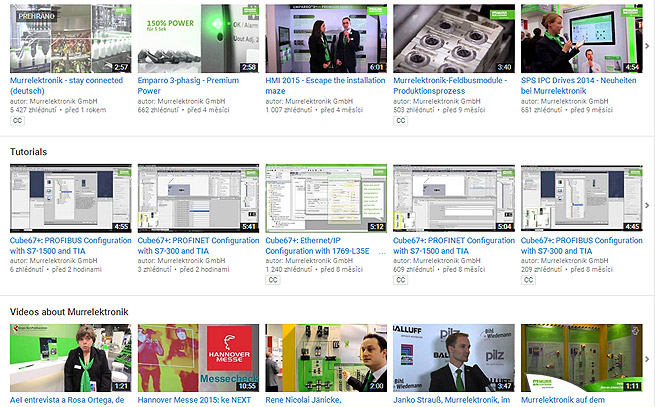Open 'Murrelektronik auf dem' video thumbnail
655x407 pixels.
click(x=582, y=358)
